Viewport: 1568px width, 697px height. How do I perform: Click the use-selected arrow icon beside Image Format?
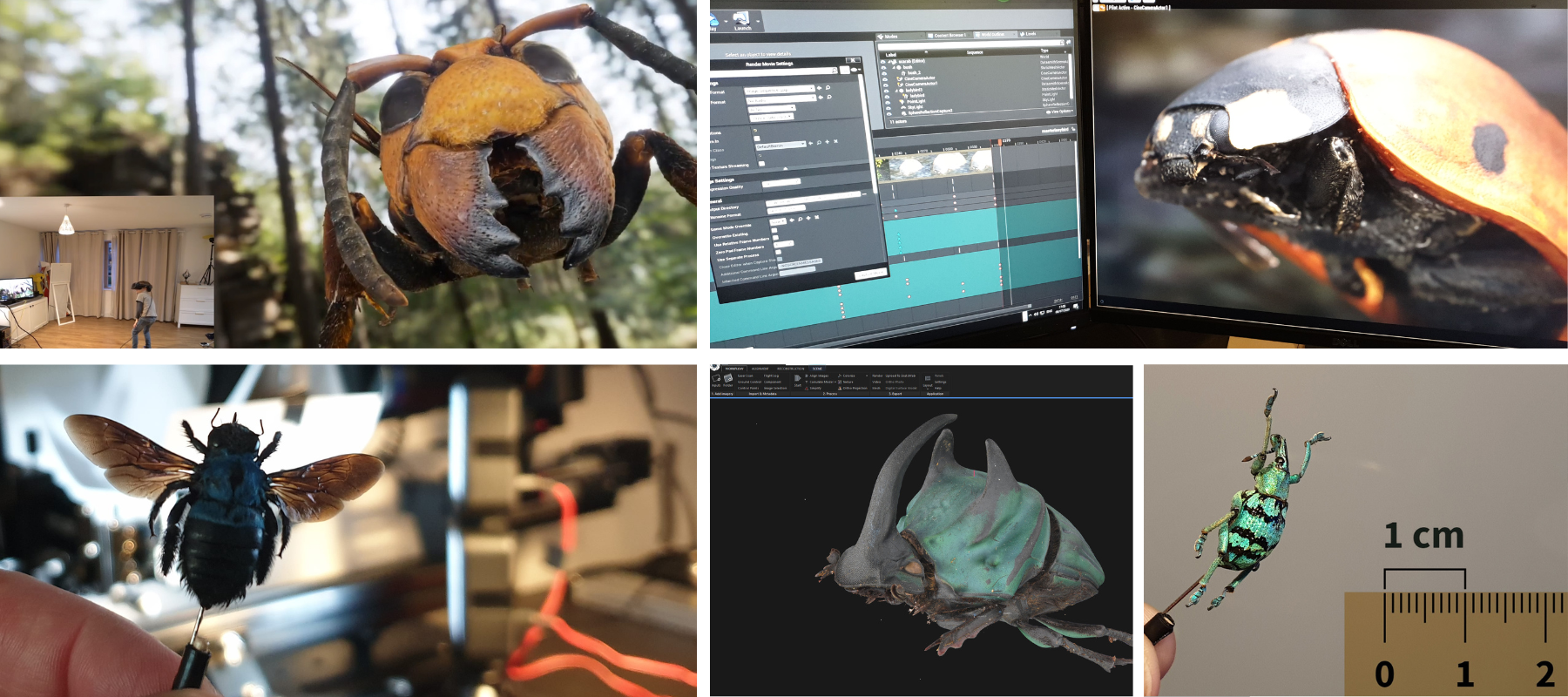(819, 88)
